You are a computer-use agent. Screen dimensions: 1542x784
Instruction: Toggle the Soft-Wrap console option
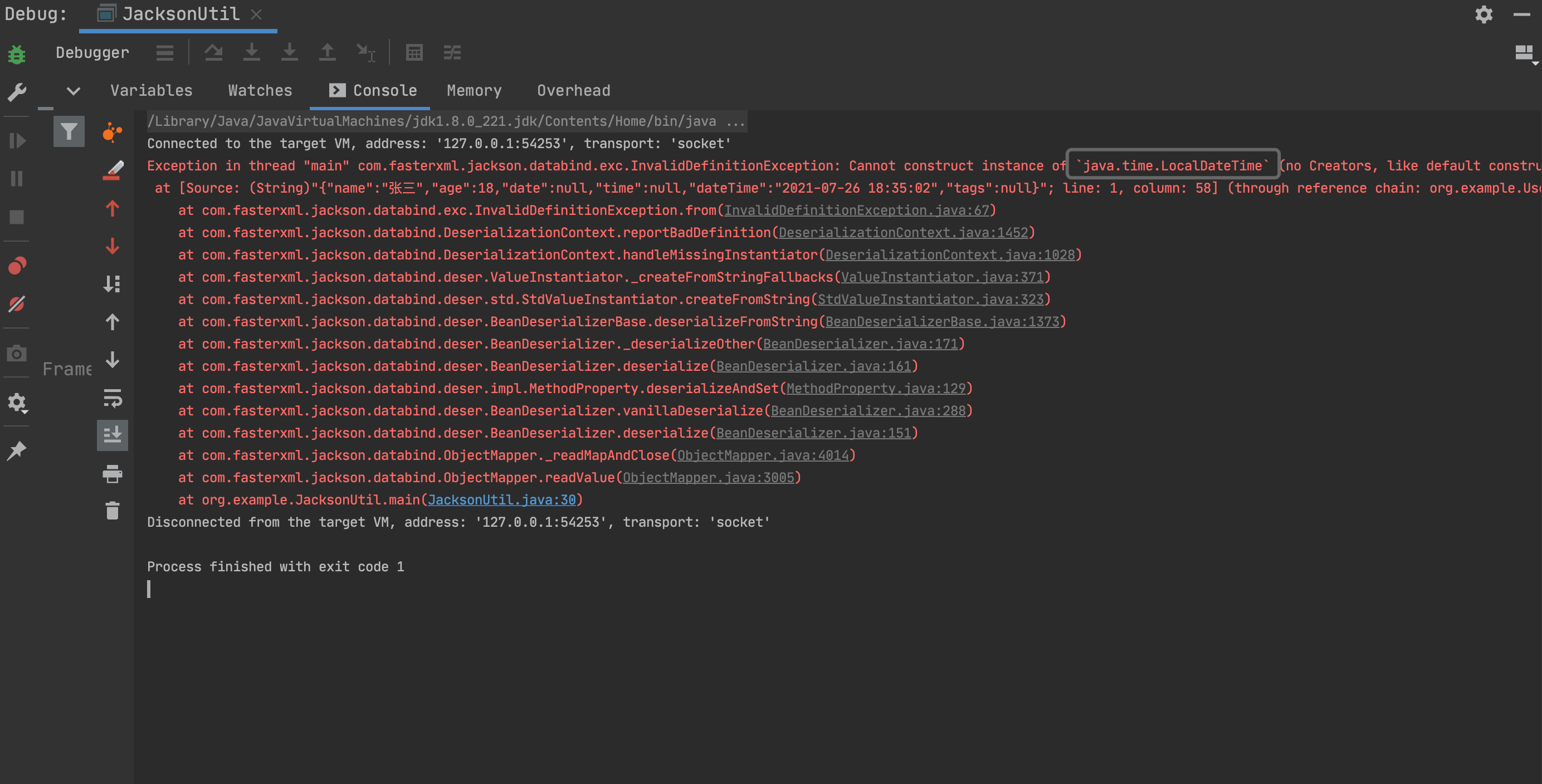(x=112, y=398)
